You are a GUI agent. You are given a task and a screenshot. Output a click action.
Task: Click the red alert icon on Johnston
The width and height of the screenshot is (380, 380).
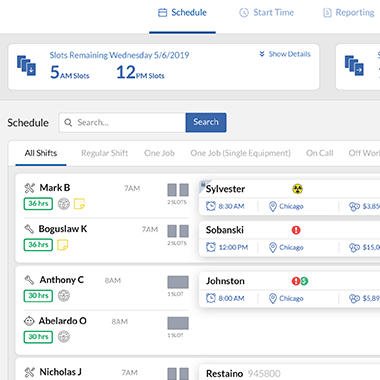296,281
